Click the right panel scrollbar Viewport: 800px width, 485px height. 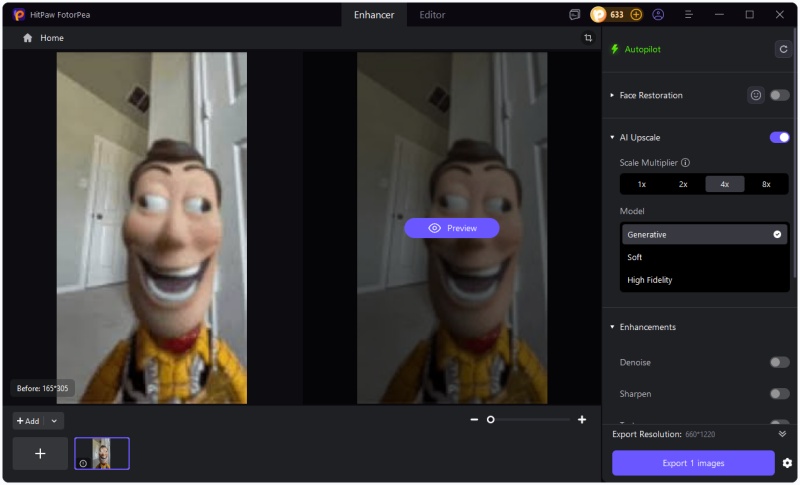794,153
